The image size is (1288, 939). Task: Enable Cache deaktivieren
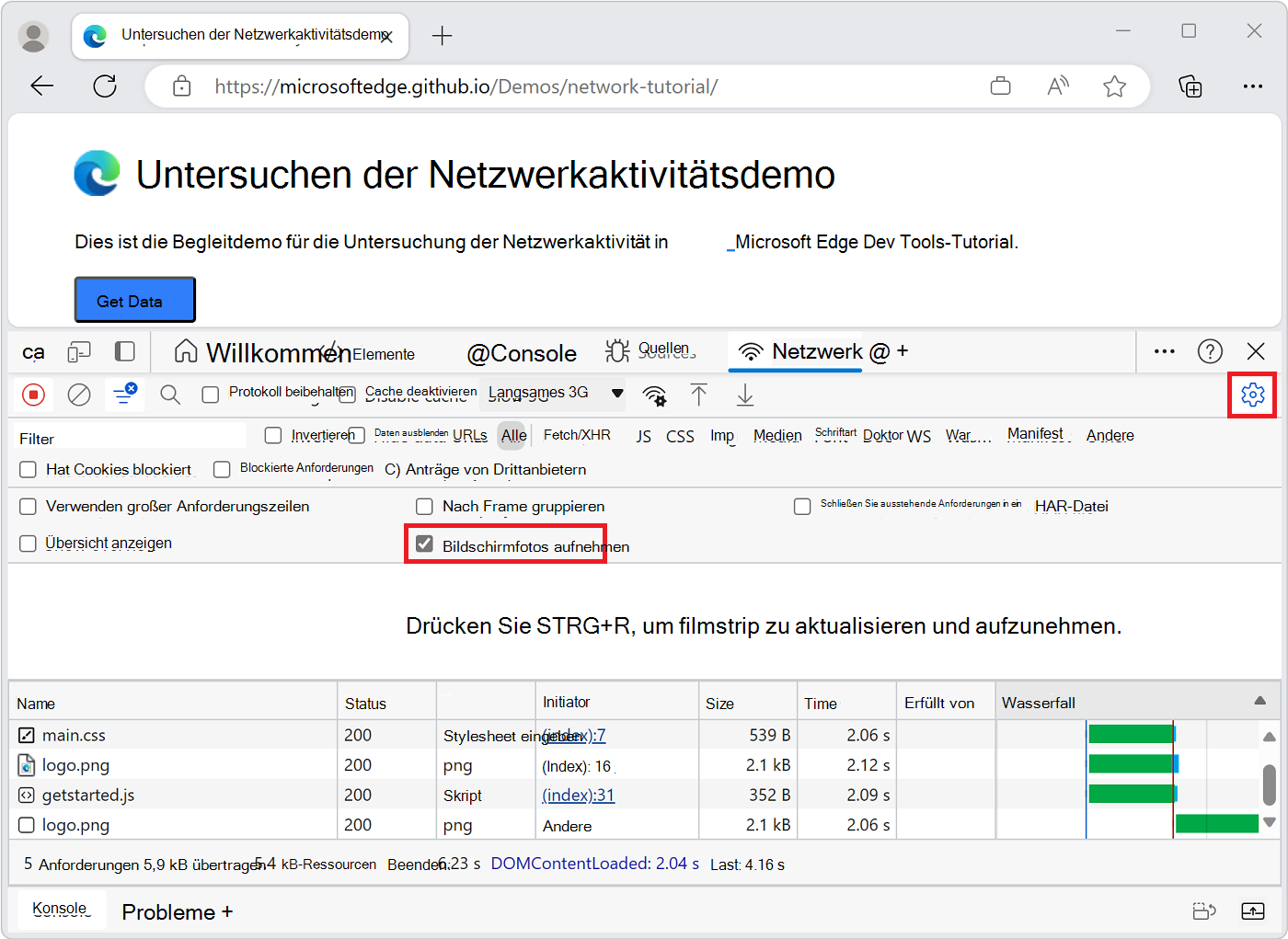point(348,394)
